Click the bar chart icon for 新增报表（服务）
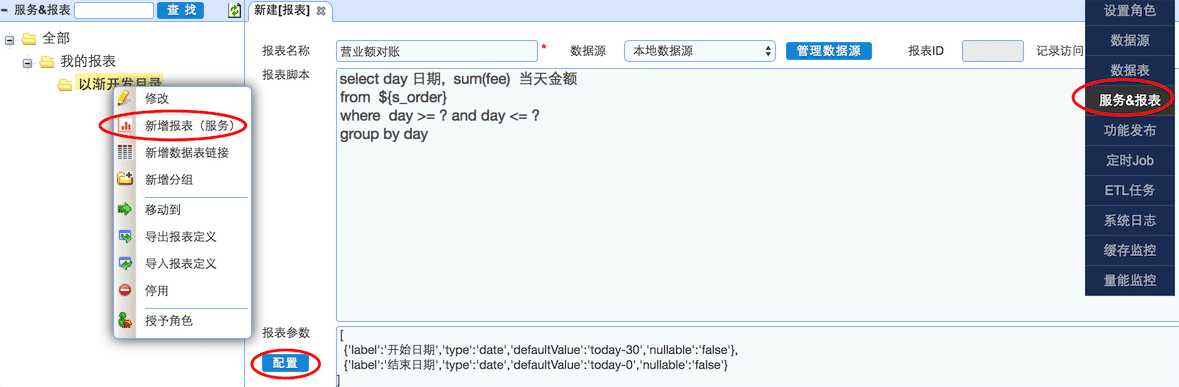Screen dimensions: 1179x387 tap(125, 125)
